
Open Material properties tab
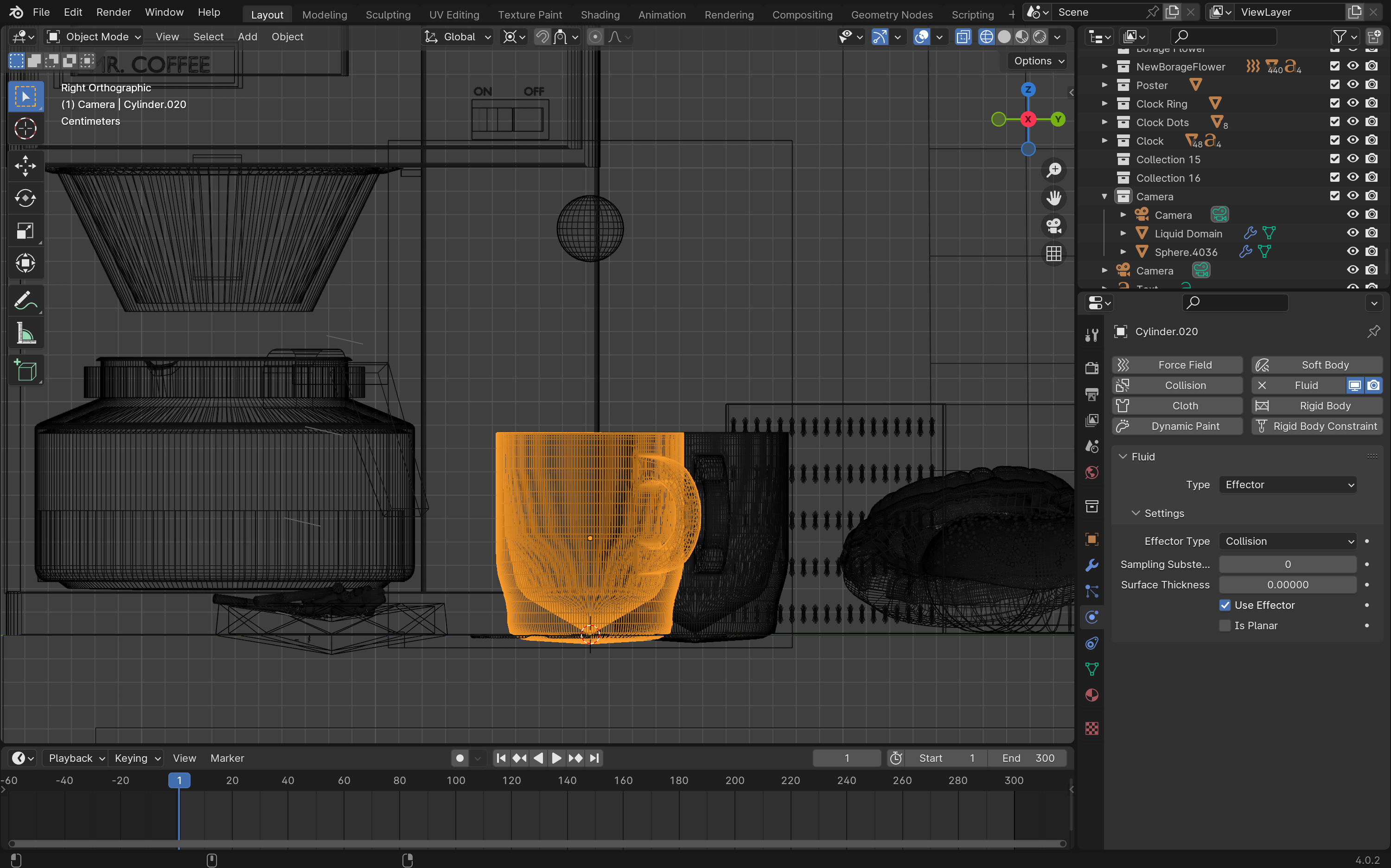pyautogui.click(x=1092, y=695)
